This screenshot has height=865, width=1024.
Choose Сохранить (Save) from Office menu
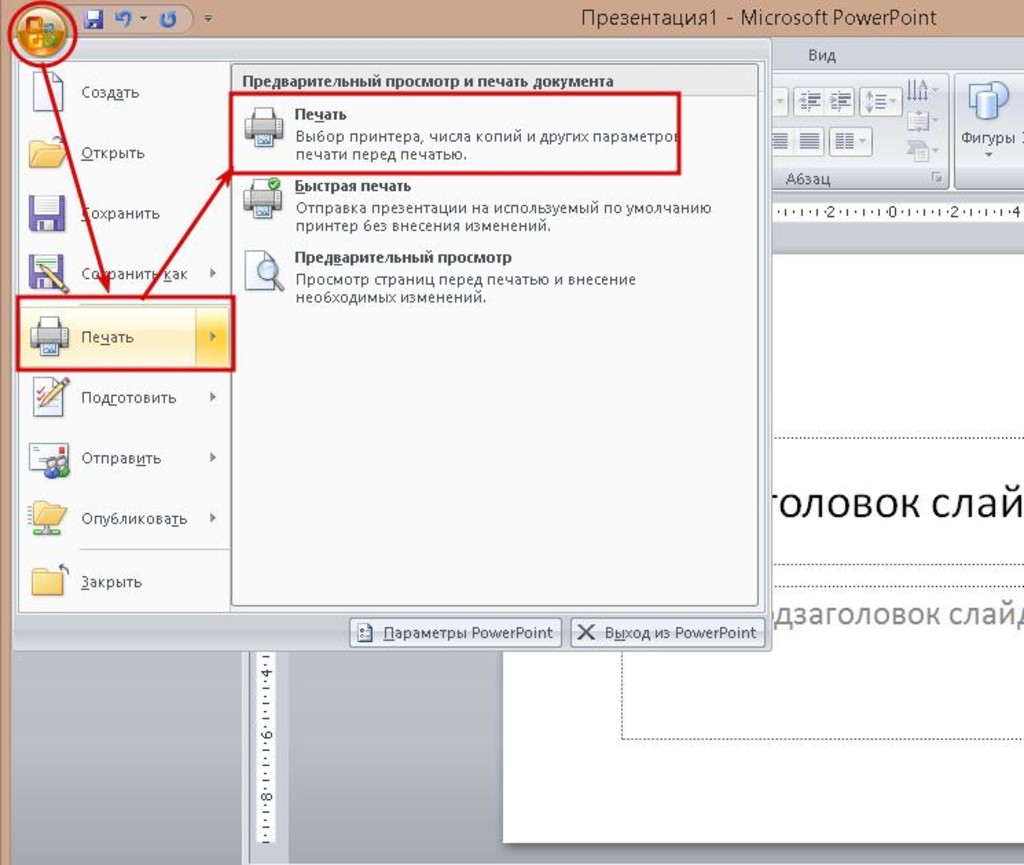pyautogui.click(x=124, y=213)
